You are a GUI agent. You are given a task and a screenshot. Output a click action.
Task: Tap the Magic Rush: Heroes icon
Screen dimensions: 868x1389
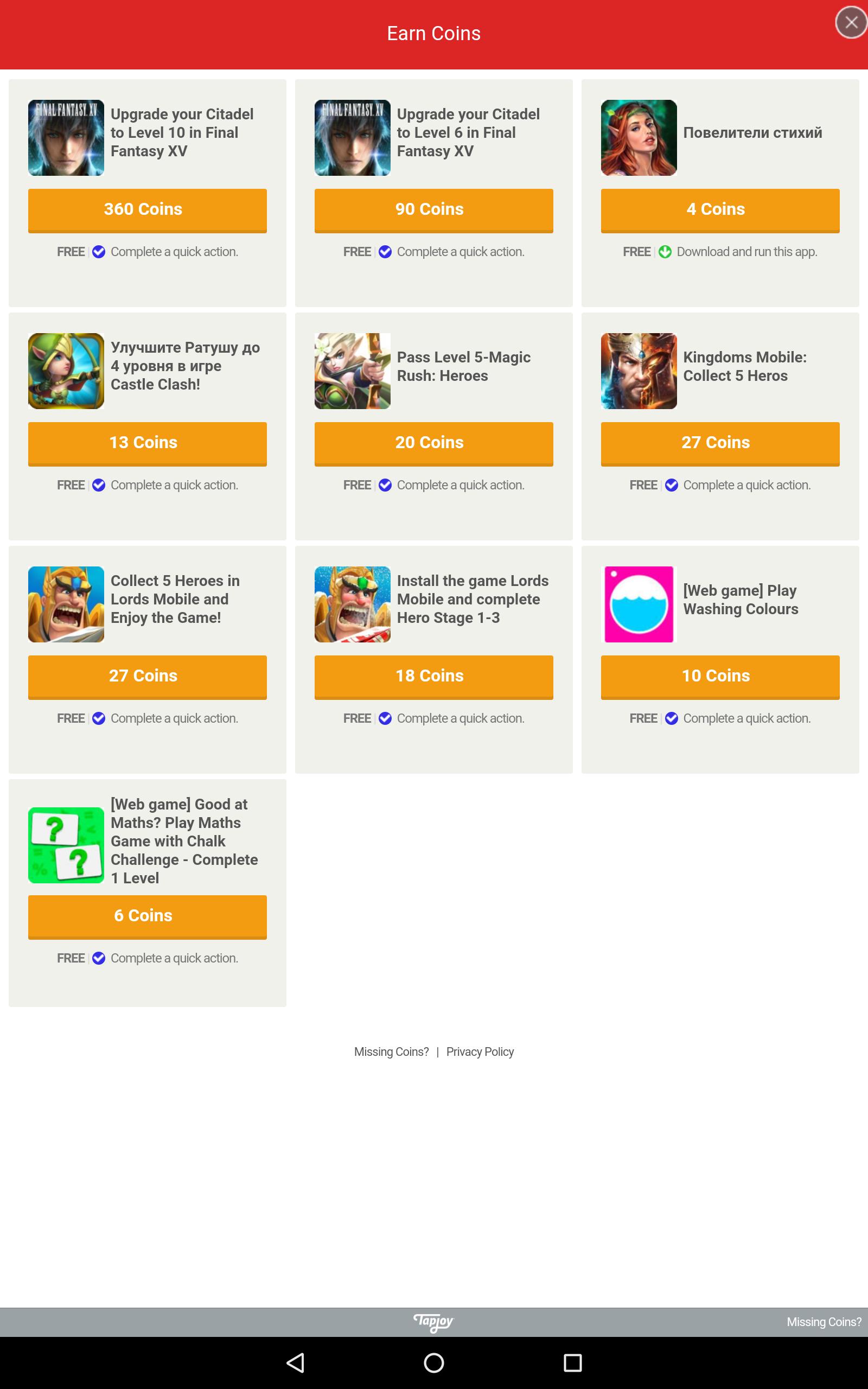pyautogui.click(x=353, y=371)
